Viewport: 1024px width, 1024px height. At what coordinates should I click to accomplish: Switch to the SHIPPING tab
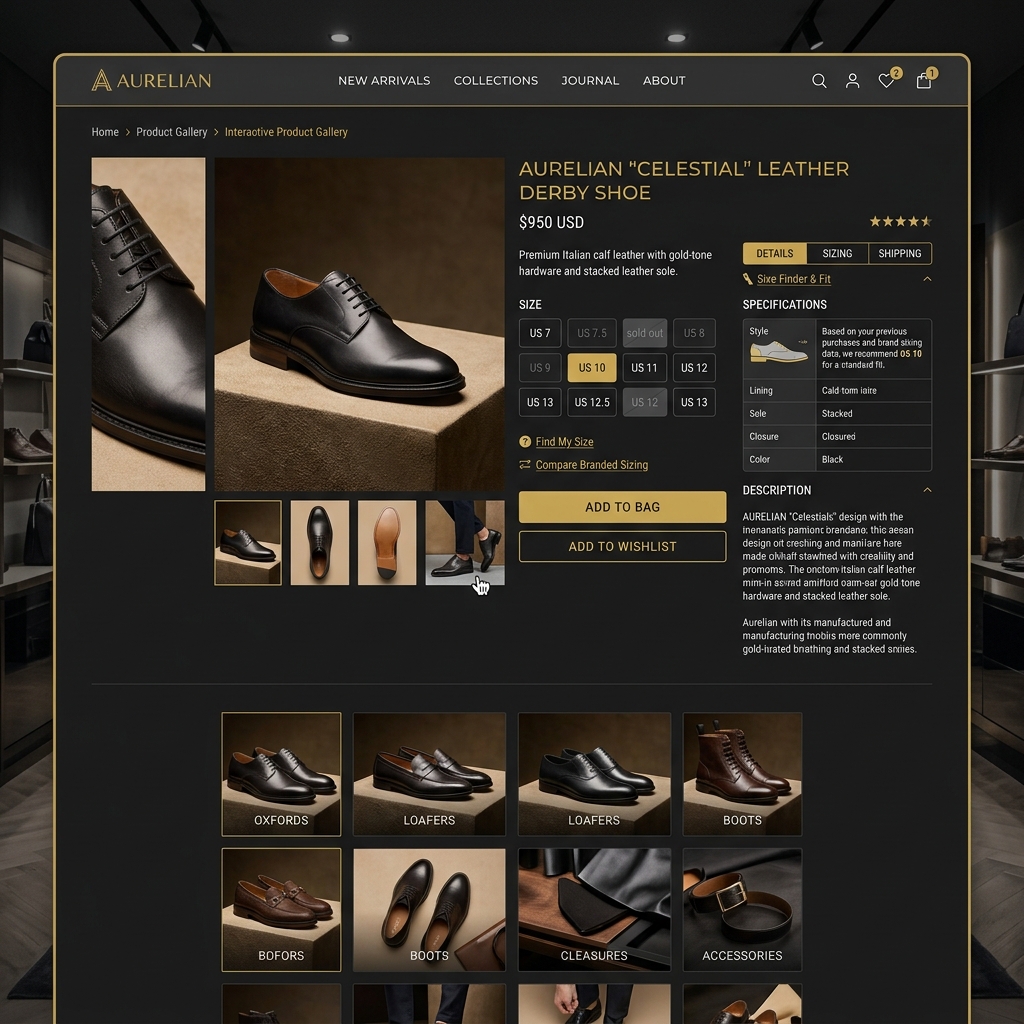pyautogui.click(x=900, y=253)
